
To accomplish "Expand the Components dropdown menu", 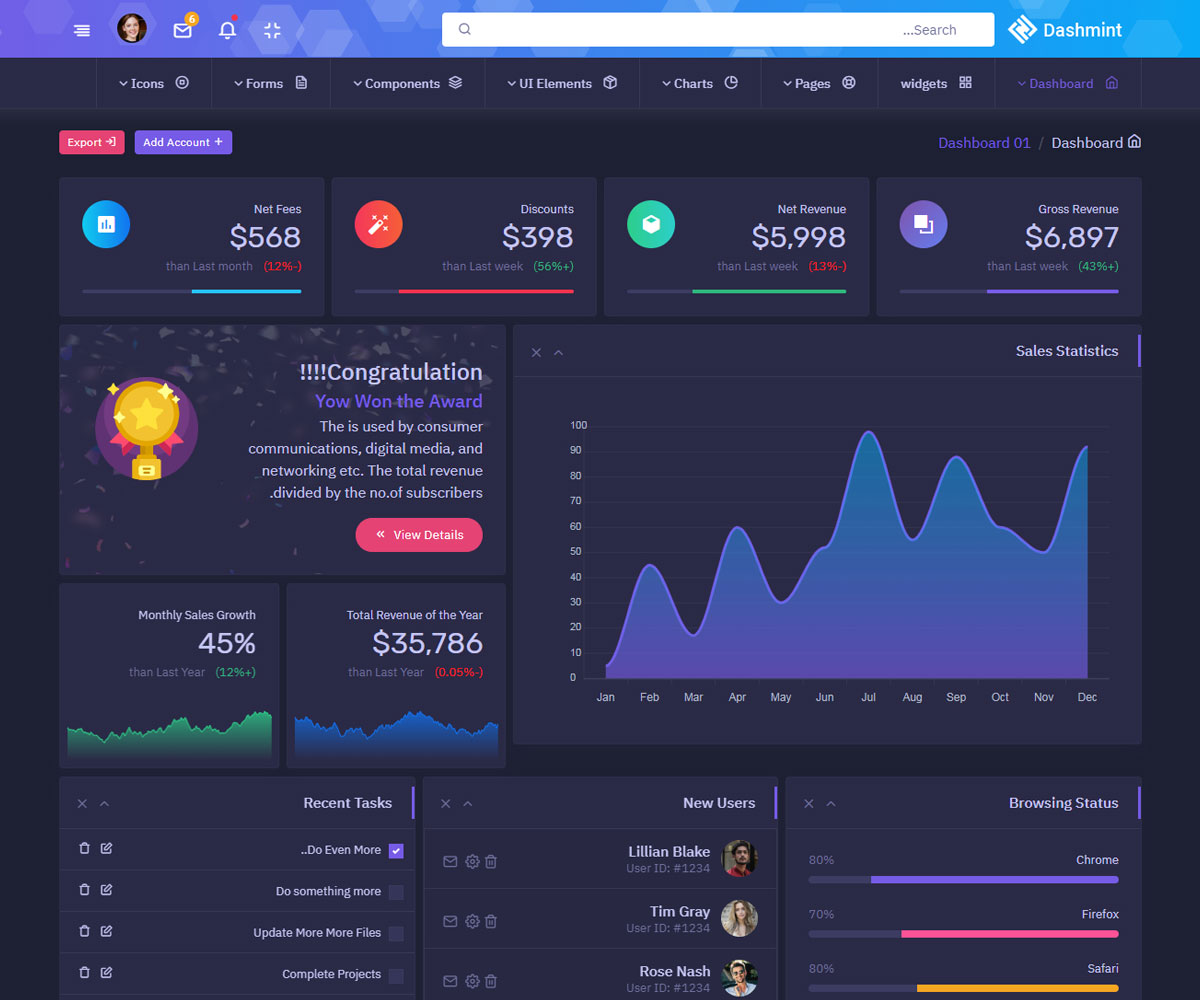I will 407,83.
